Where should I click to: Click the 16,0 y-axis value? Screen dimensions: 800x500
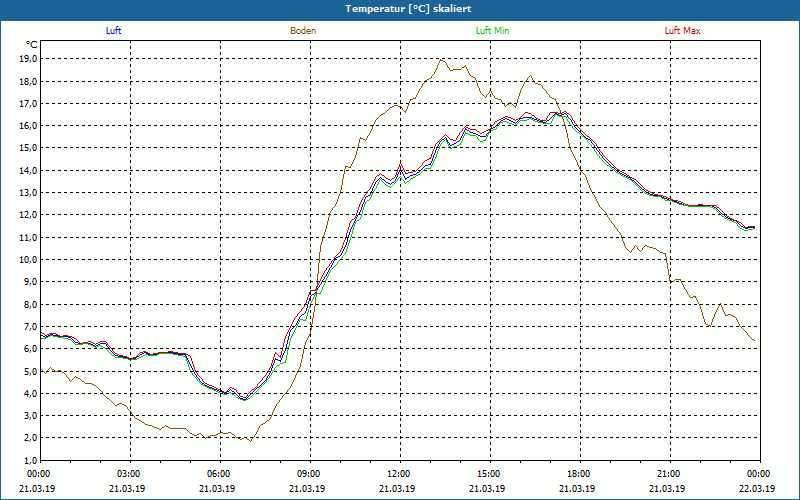click(29, 126)
